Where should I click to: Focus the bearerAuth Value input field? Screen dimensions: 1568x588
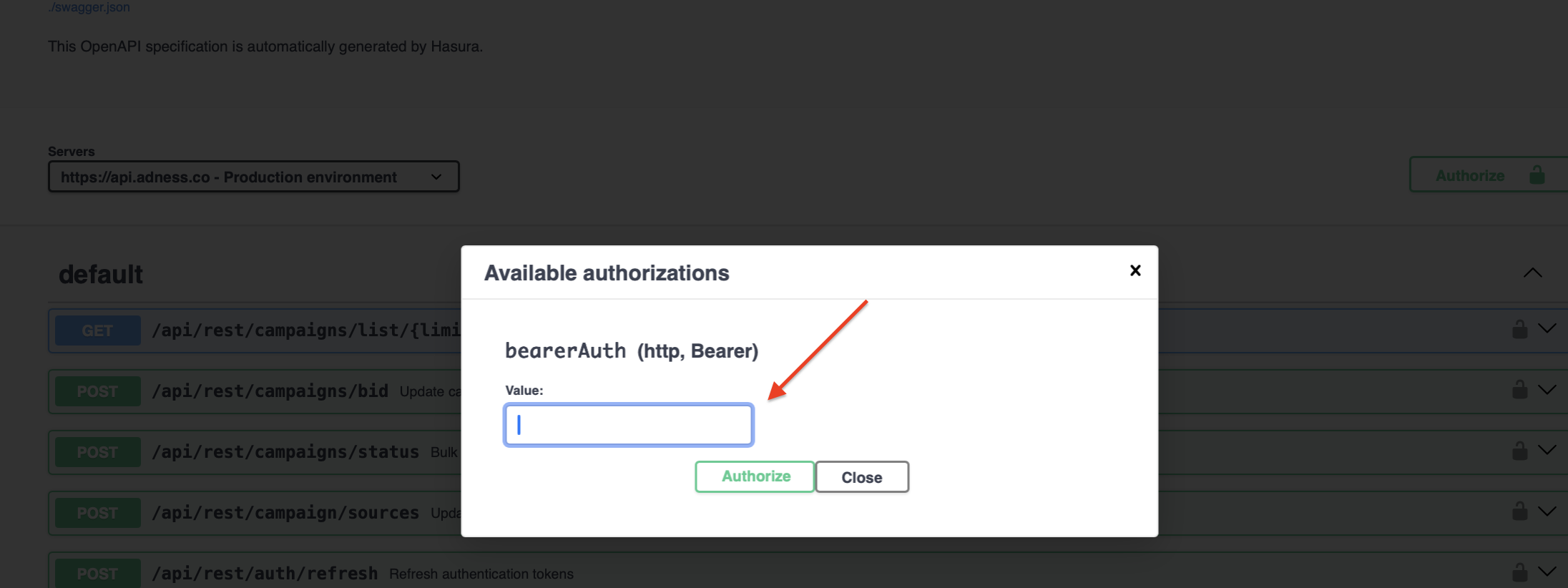tap(628, 425)
